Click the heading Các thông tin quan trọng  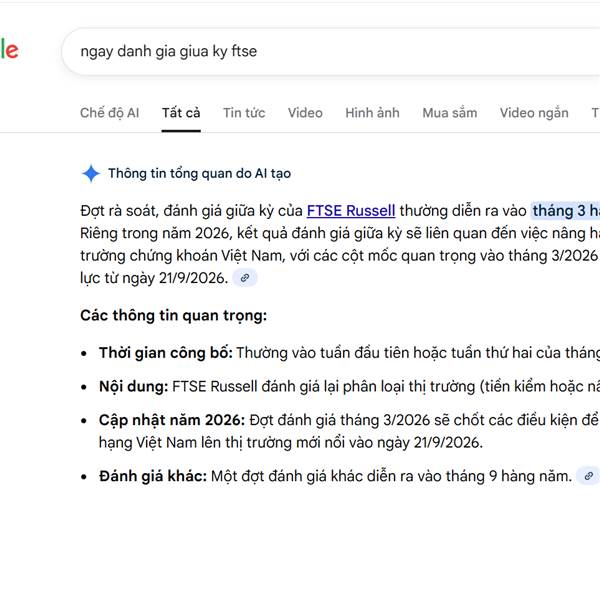(173, 316)
